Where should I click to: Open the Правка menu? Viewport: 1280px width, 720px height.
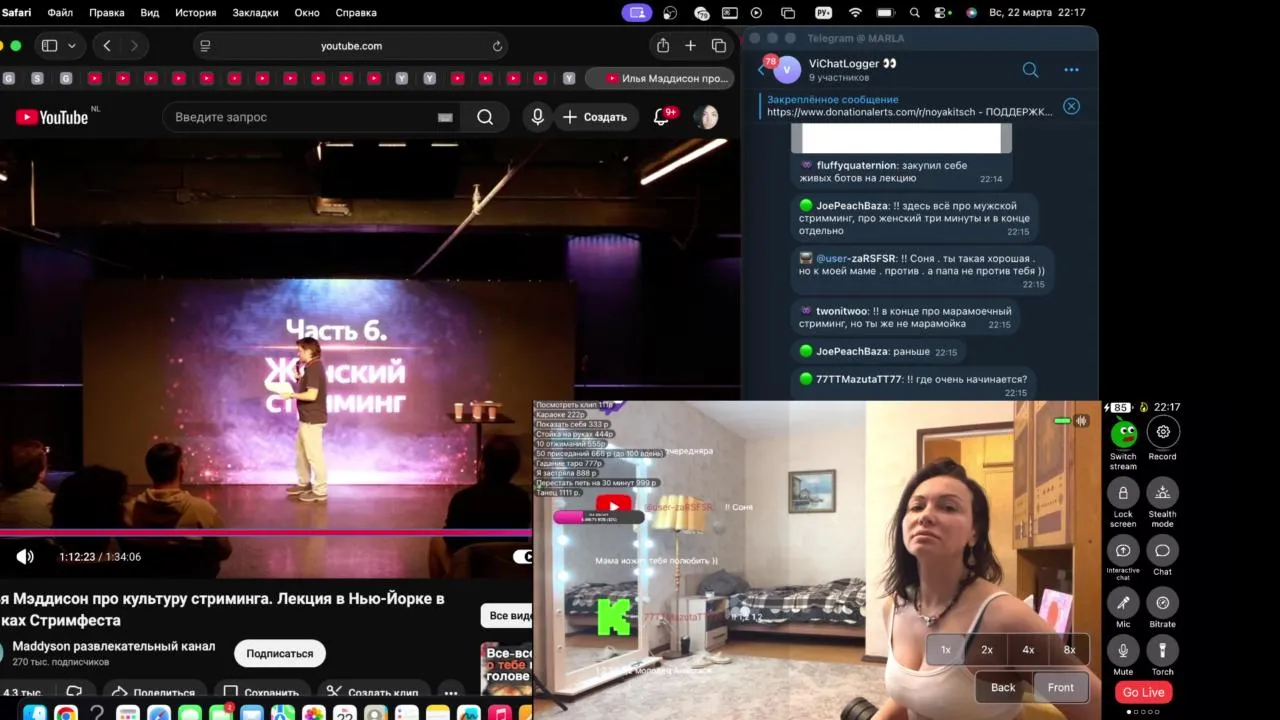107,13
